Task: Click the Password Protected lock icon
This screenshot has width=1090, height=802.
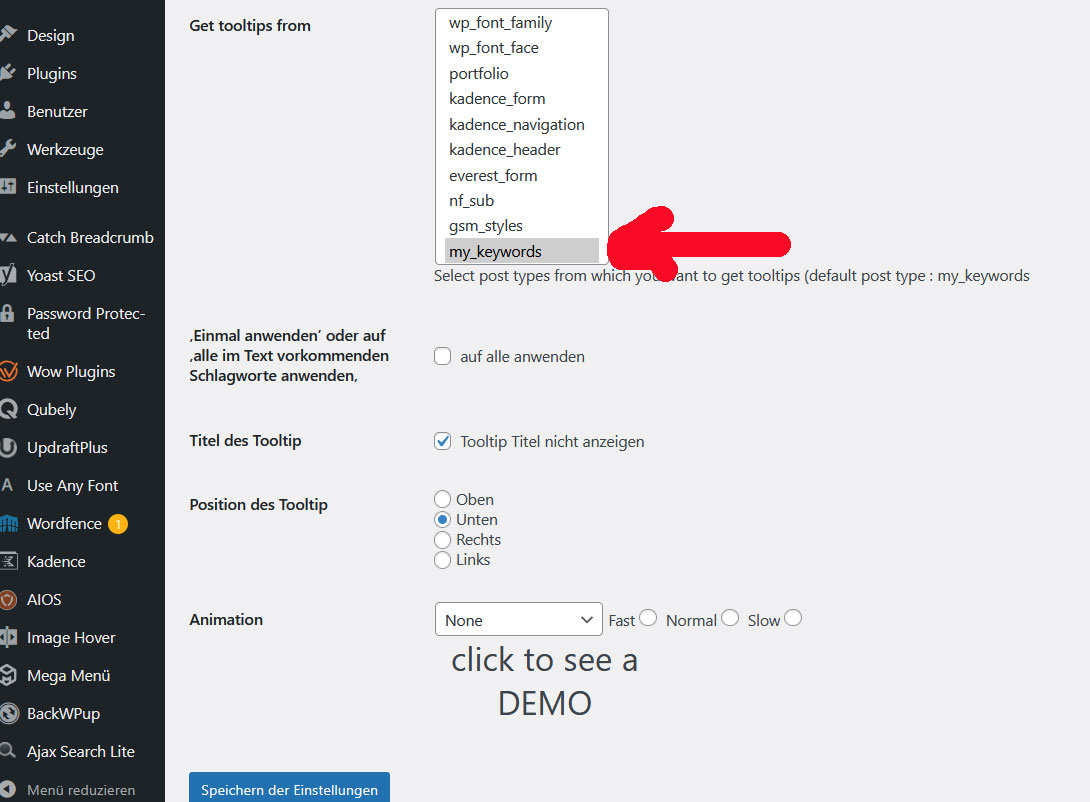Action: tap(9, 314)
